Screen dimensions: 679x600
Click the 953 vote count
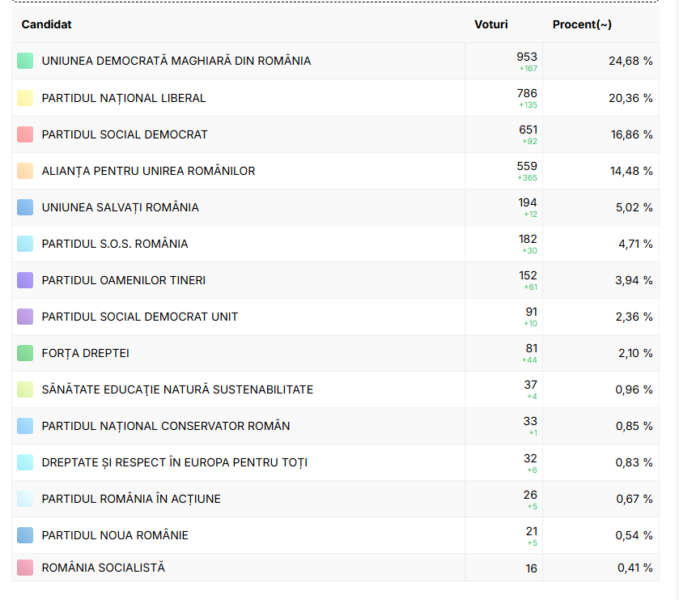point(526,57)
